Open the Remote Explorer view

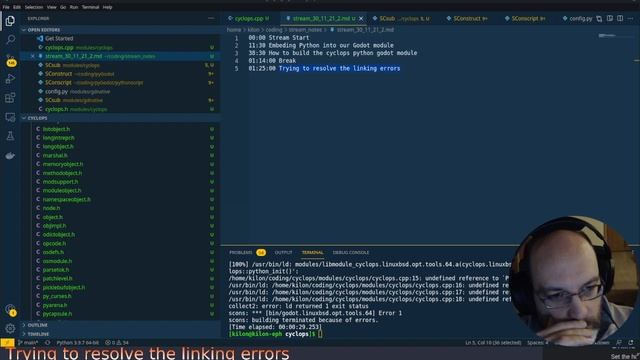click(x=10, y=117)
